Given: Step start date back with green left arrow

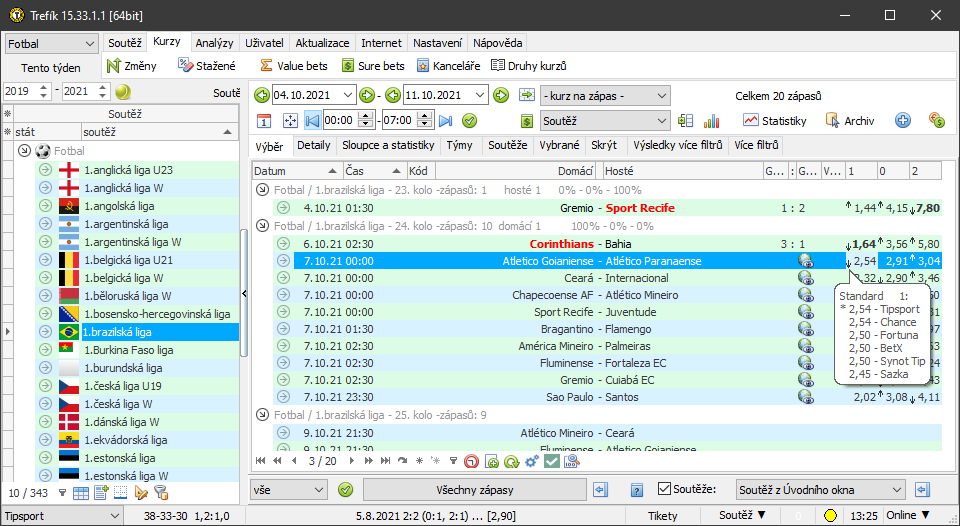Looking at the screenshot, I should click(262, 95).
